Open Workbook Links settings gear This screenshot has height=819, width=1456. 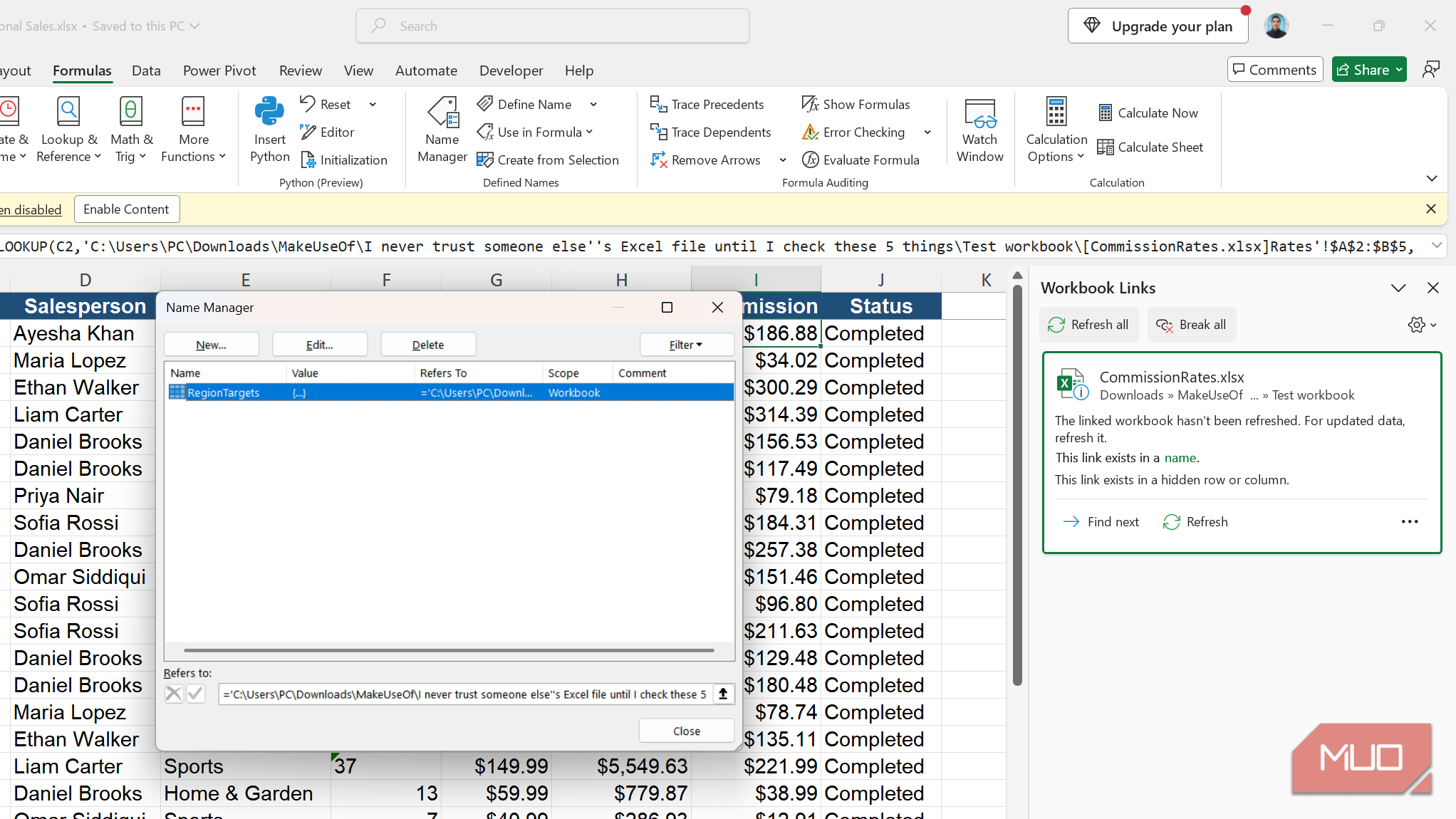(1422, 325)
